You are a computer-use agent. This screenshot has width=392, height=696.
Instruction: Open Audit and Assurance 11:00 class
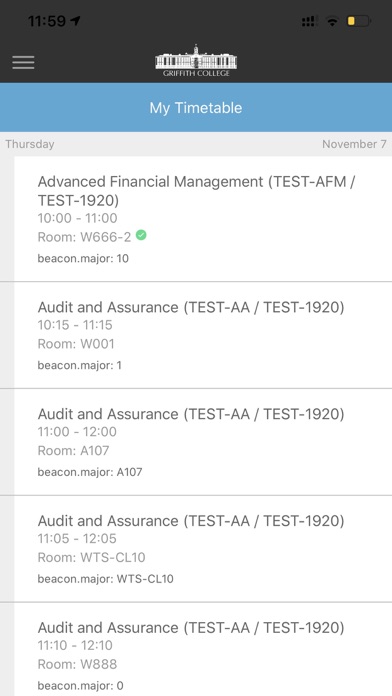pyautogui.click(x=203, y=442)
